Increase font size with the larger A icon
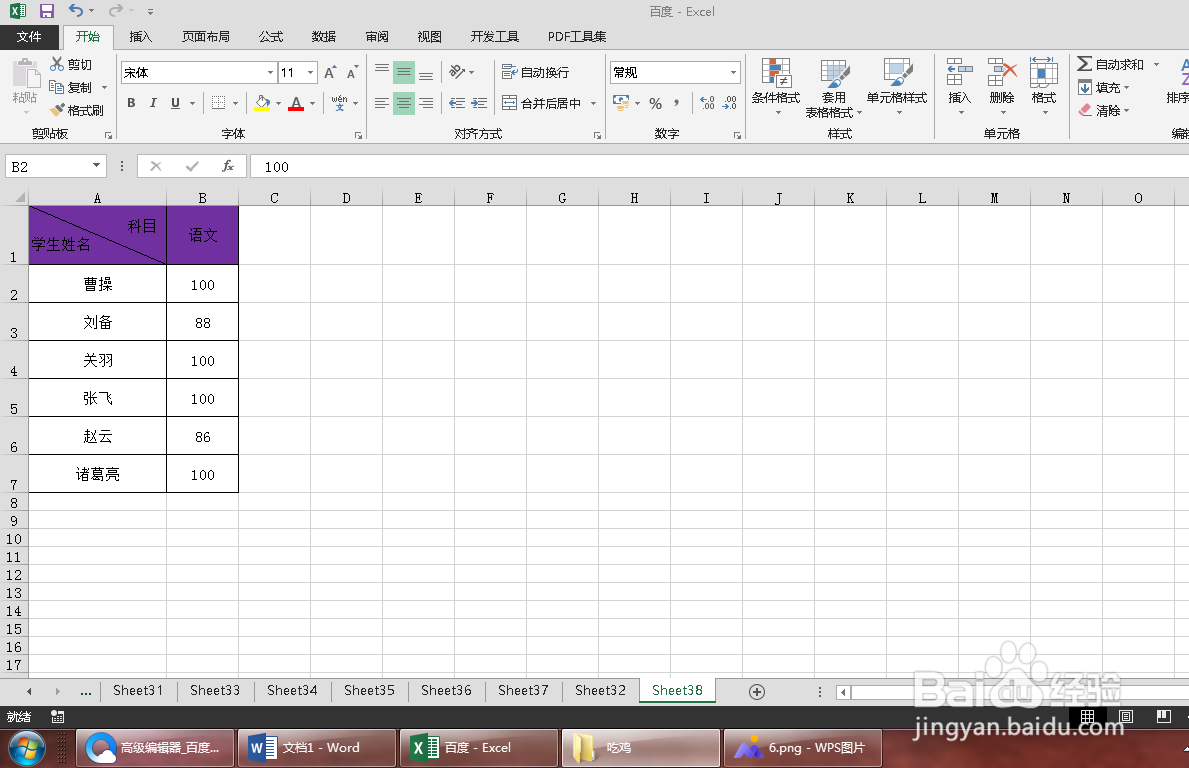 click(330, 73)
